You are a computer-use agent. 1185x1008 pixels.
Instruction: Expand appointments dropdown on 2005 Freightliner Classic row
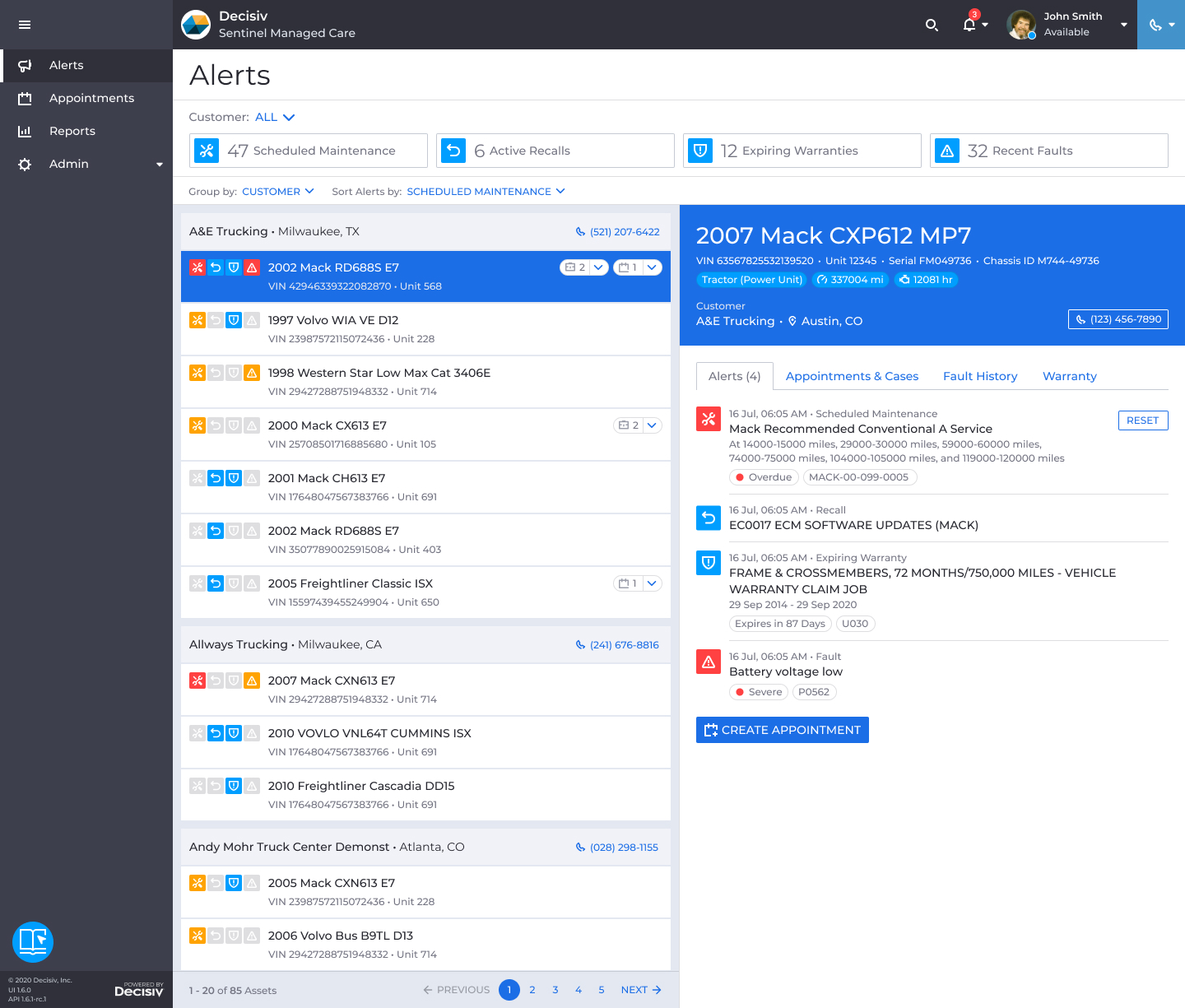point(652,583)
